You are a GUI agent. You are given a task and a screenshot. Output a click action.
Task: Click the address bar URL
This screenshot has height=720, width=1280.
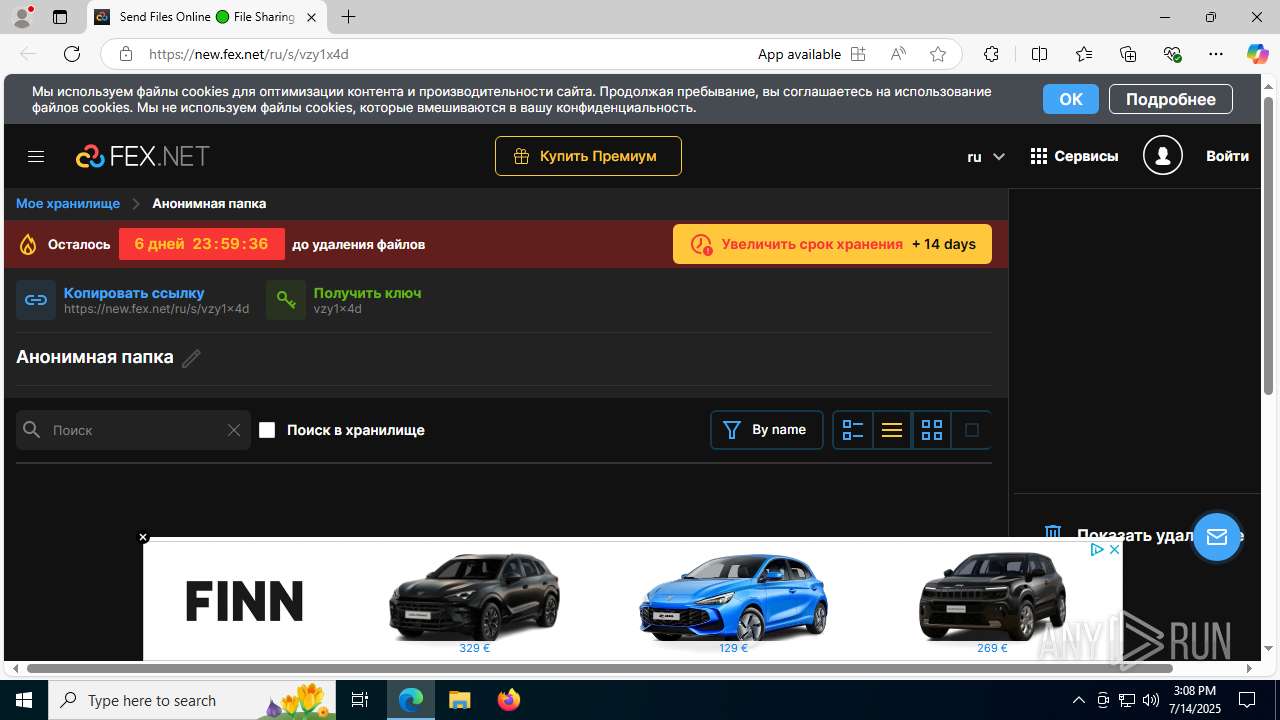pos(249,54)
